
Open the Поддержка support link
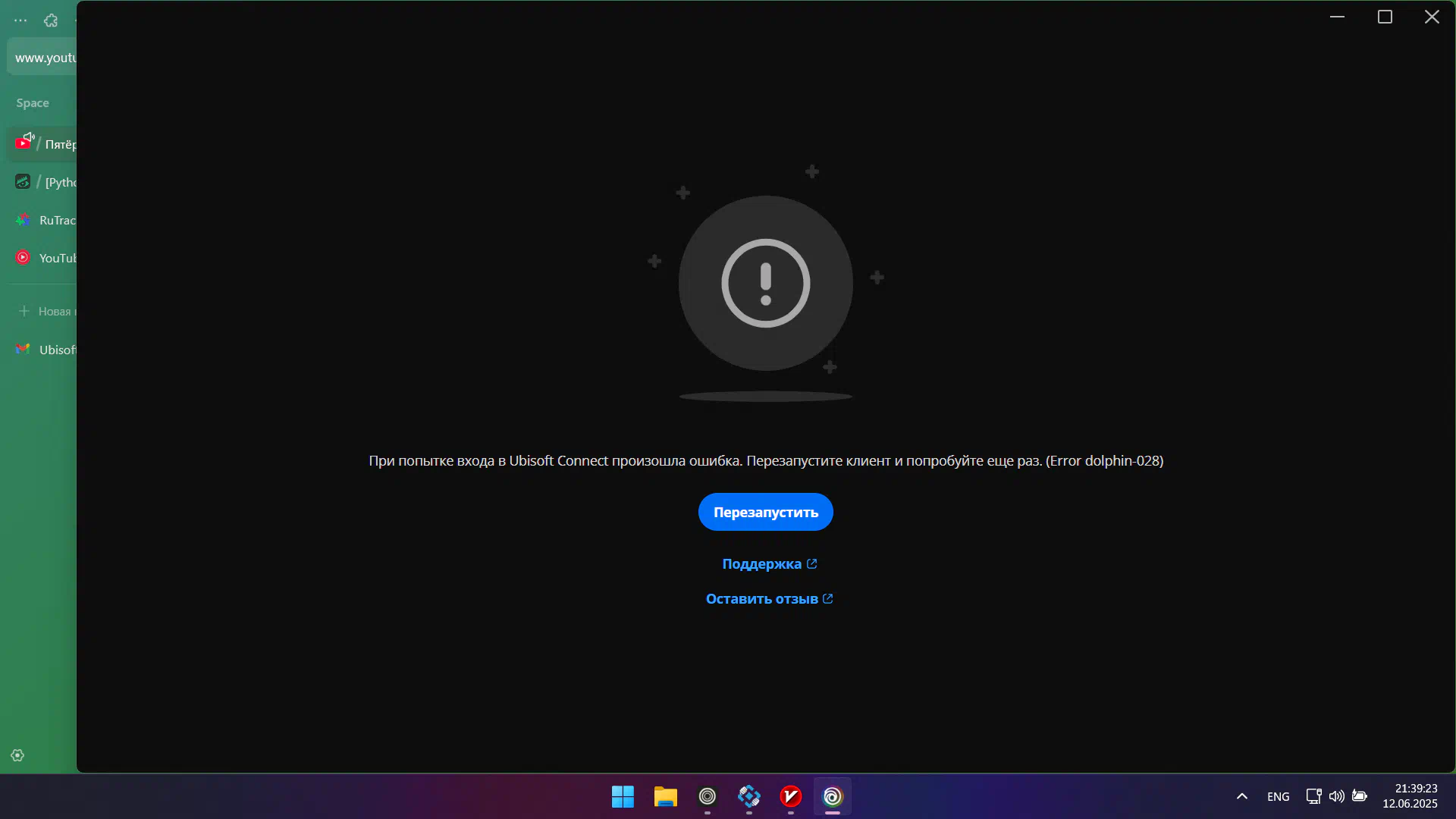coord(769,563)
